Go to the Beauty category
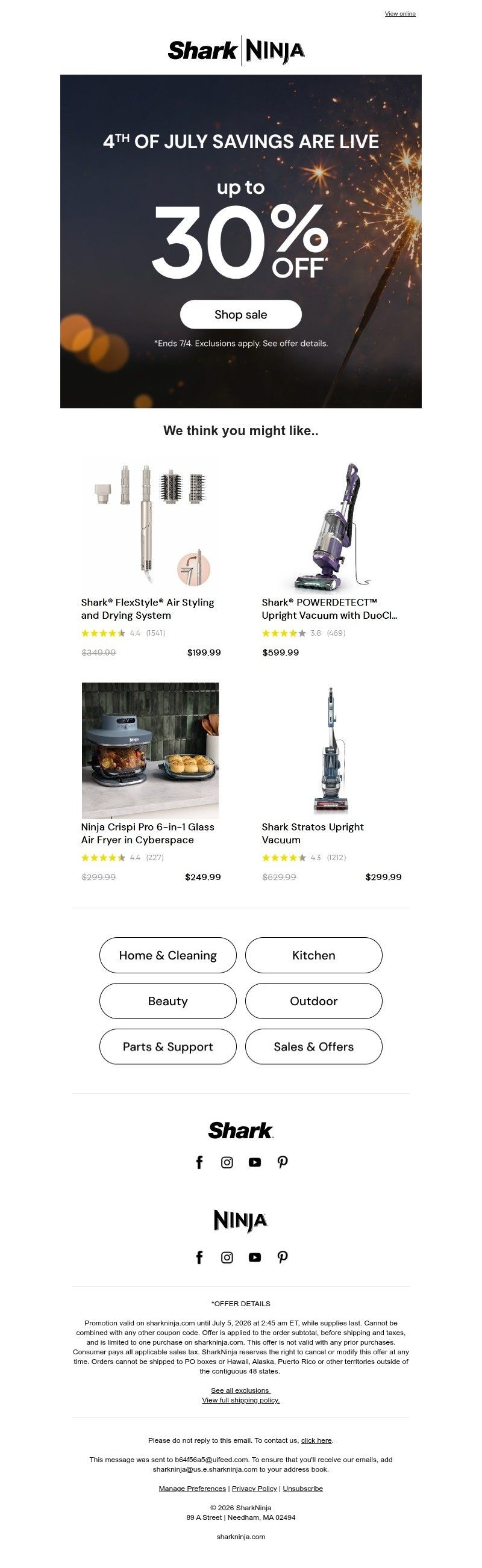Screen dimensions: 482x1568 tap(167, 1001)
